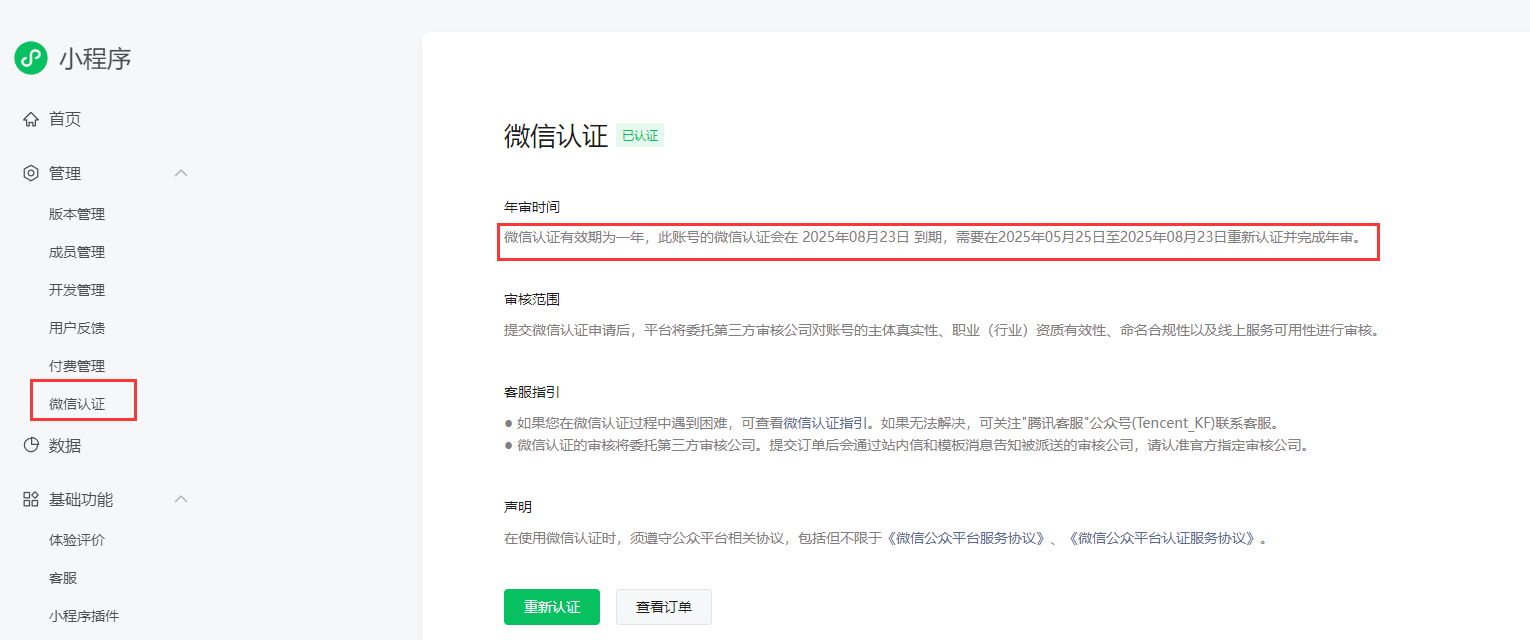1530x640 pixels.
Task: Select 微信认证 in sidebar
Action: pos(77,404)
